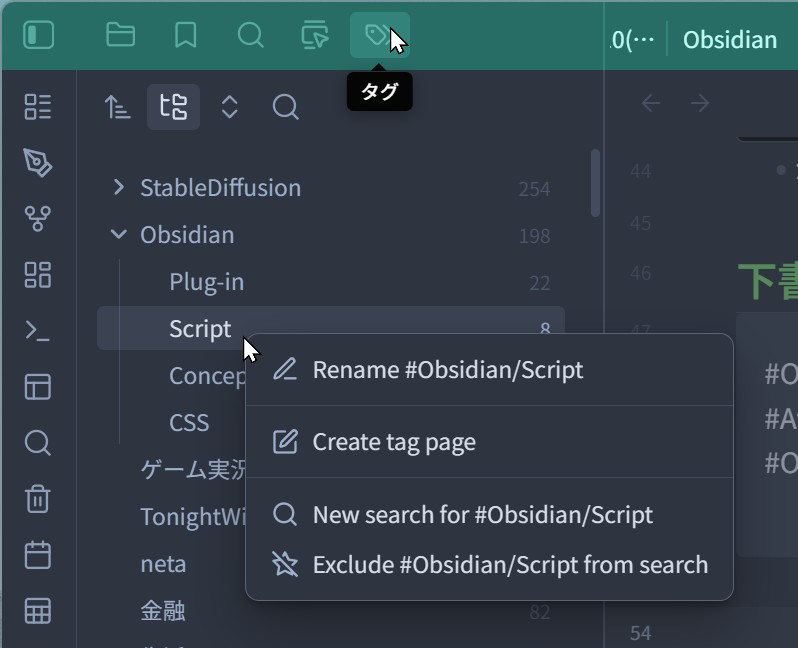Toggle nested tags tree view
The height and width of the screenshot is (648, 798).
coord(174,107)
